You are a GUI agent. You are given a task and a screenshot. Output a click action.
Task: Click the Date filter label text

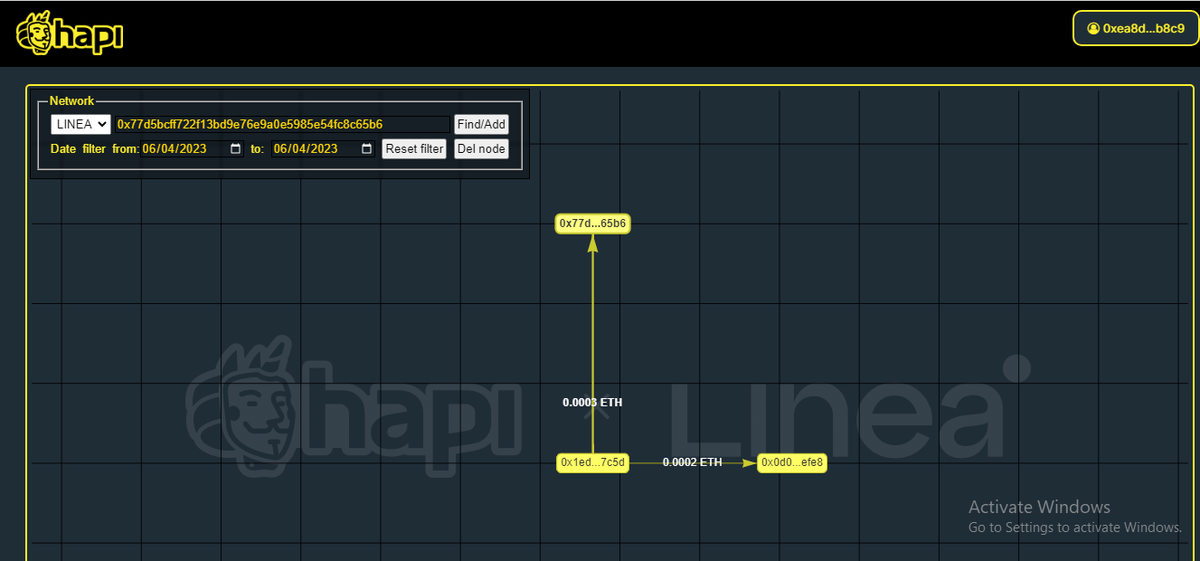(78, 149)
